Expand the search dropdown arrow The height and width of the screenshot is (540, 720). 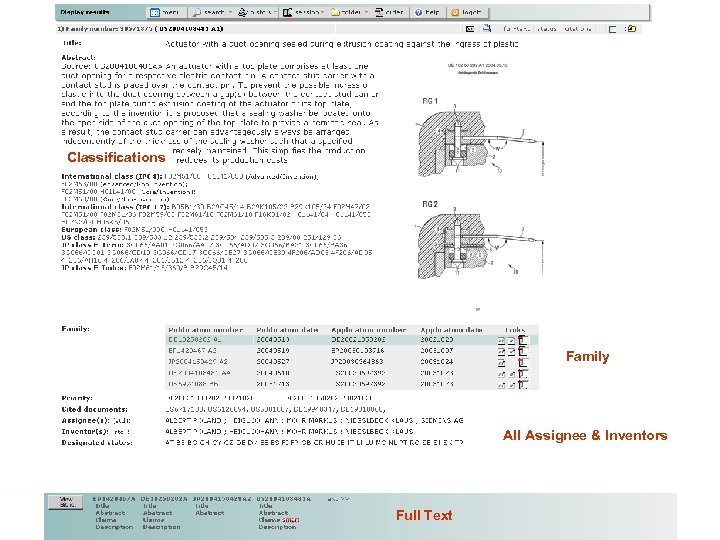[x=230, y=12]
